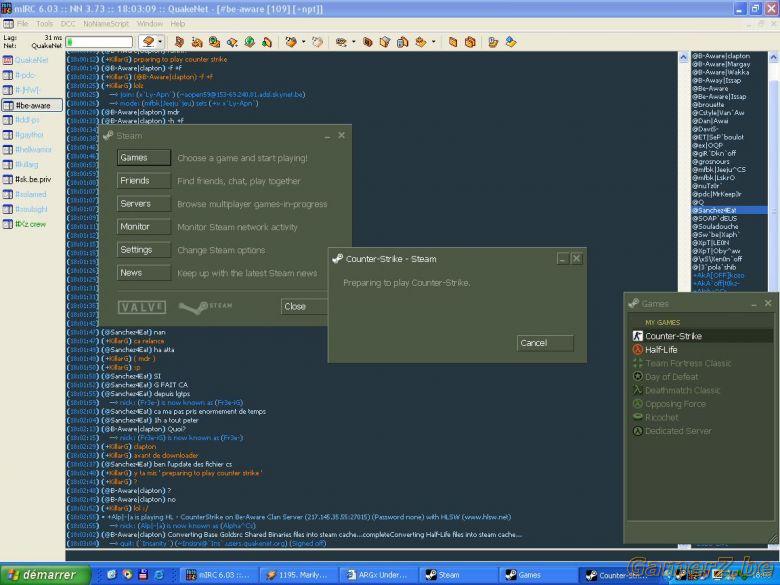Click the VALVE logo in Steam window
This screenshot has width=780, height=585.
pos(142,307)
